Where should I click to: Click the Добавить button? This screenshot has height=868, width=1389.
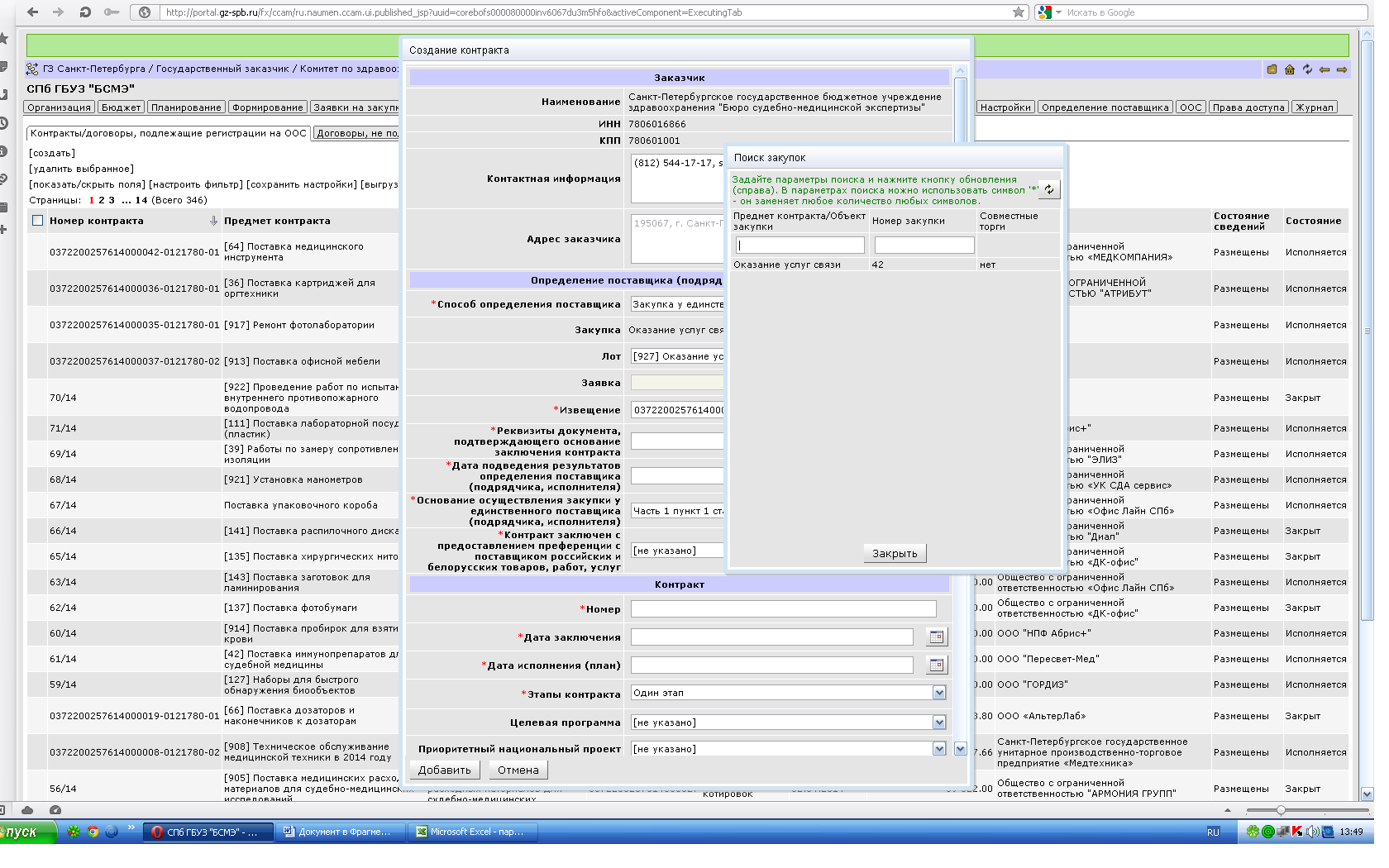[444, 770]
